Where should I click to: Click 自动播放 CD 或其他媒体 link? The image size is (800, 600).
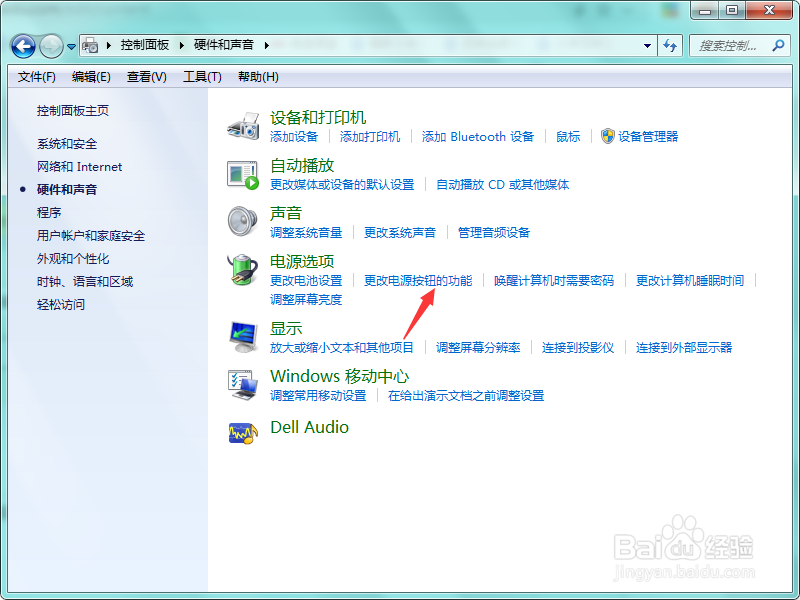click(503, 185)
